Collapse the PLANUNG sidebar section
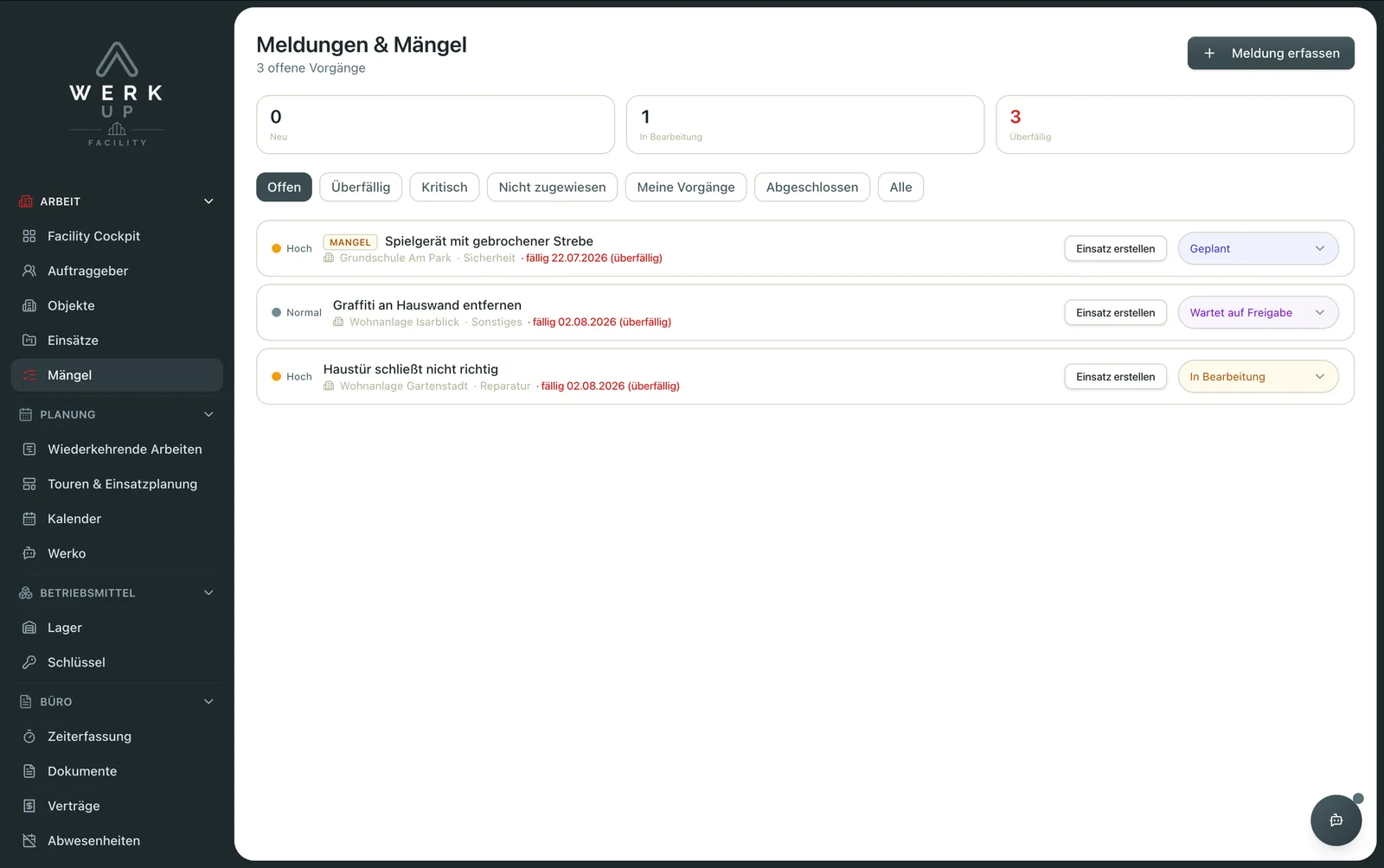 pos(208,414)
